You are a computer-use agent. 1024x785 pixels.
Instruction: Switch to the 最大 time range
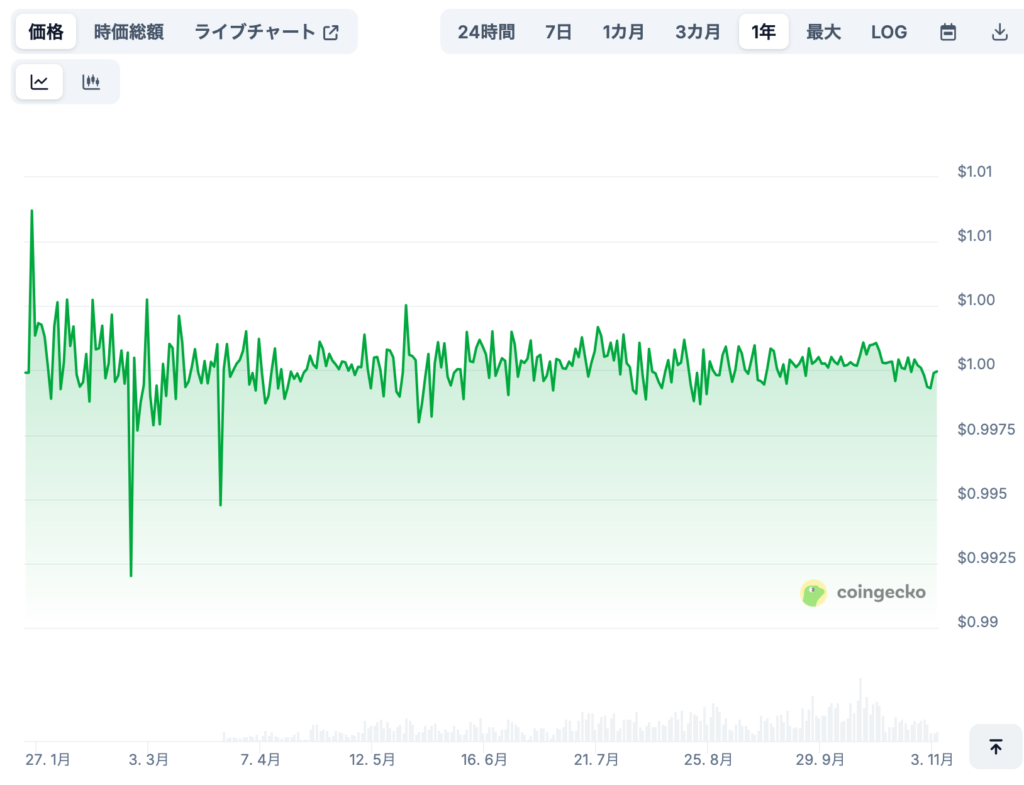pos(823,31)
